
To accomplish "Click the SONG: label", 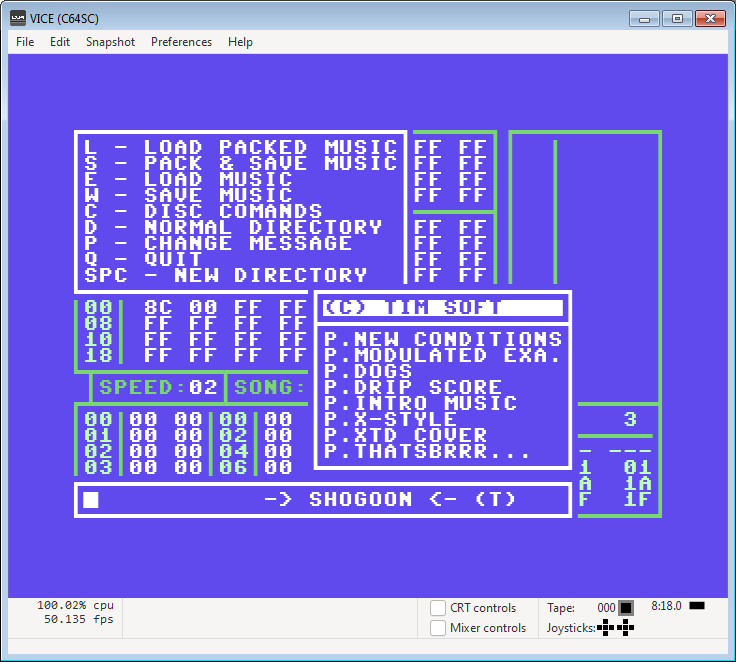I will pyautogui.click(x=270, y=388).
